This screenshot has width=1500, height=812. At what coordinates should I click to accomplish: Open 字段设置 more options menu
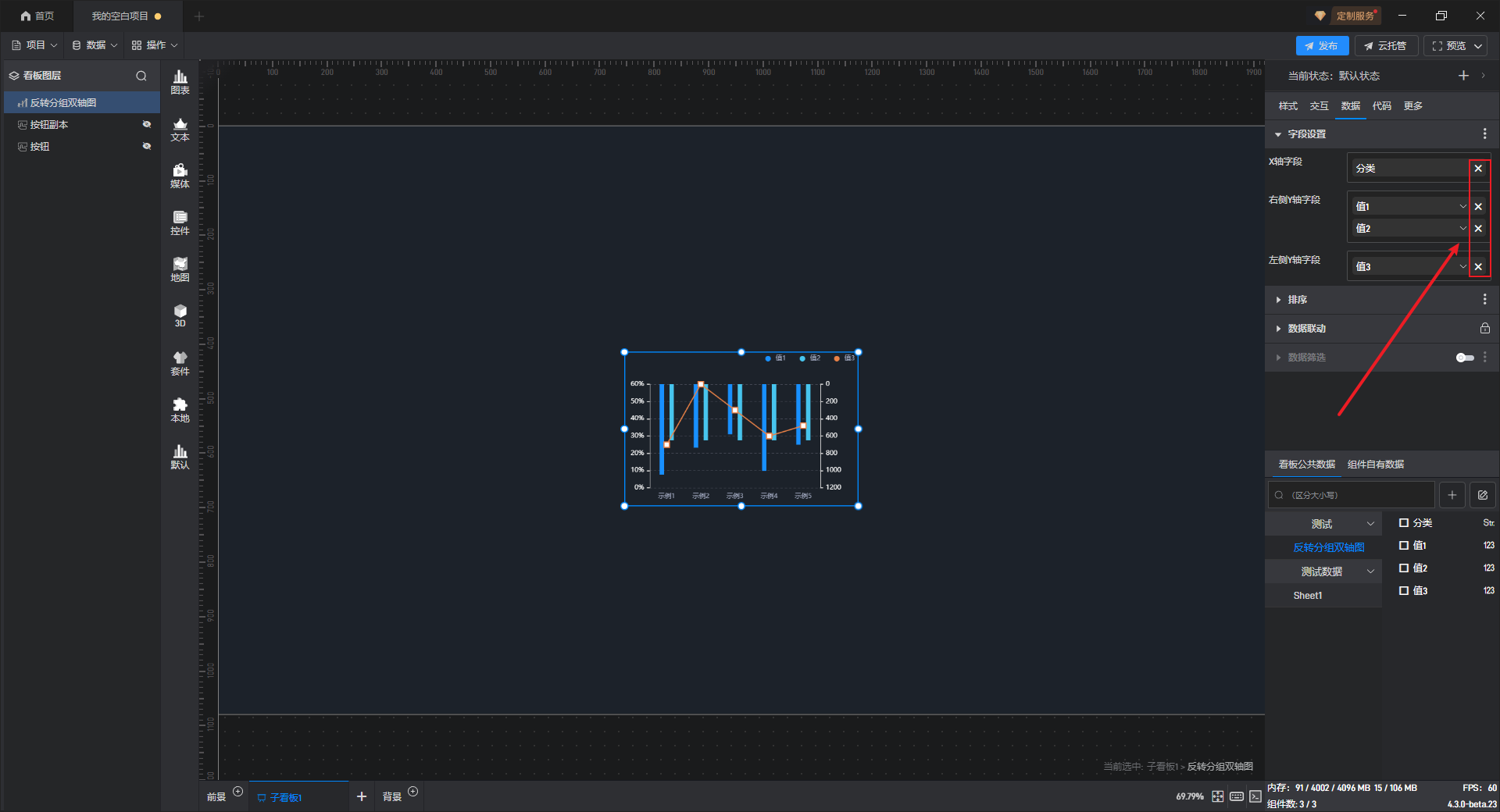tap(1484, 134)
